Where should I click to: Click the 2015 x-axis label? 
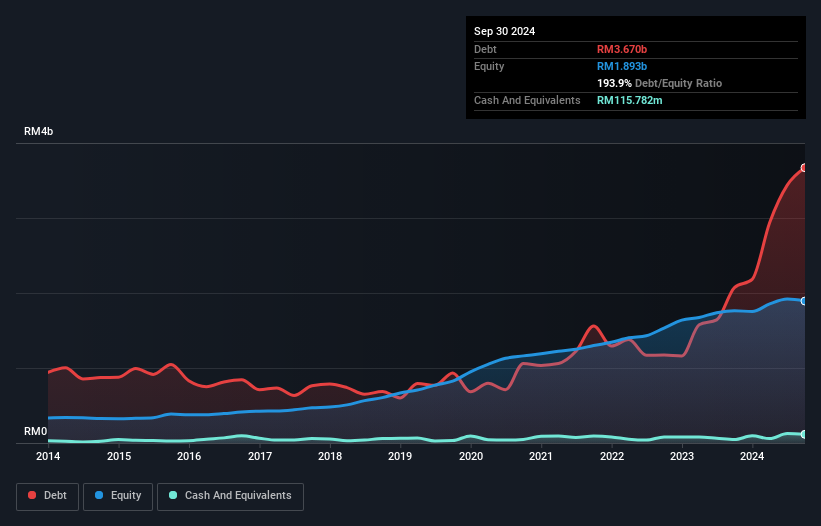click(x=119, y=456)
